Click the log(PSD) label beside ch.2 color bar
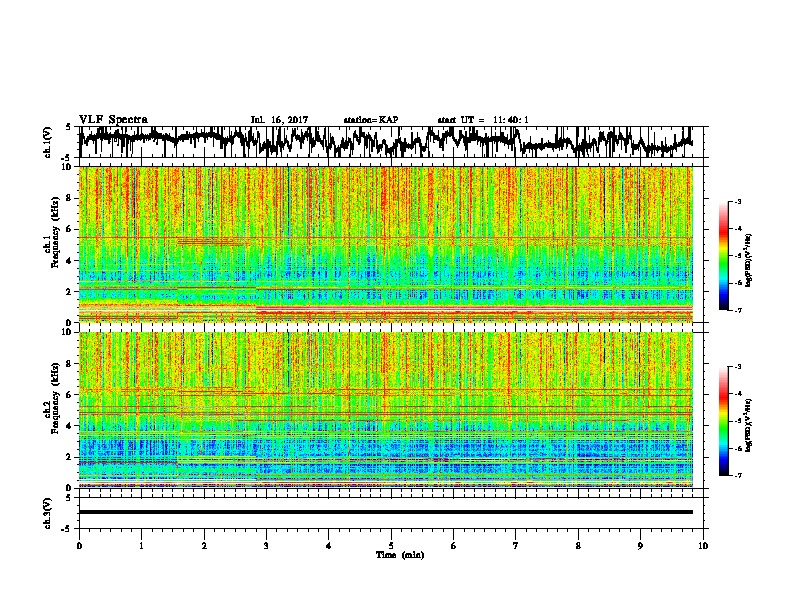The width and height of the screenshot is (792, 612). pyautogui.click(x=749, y=425)
